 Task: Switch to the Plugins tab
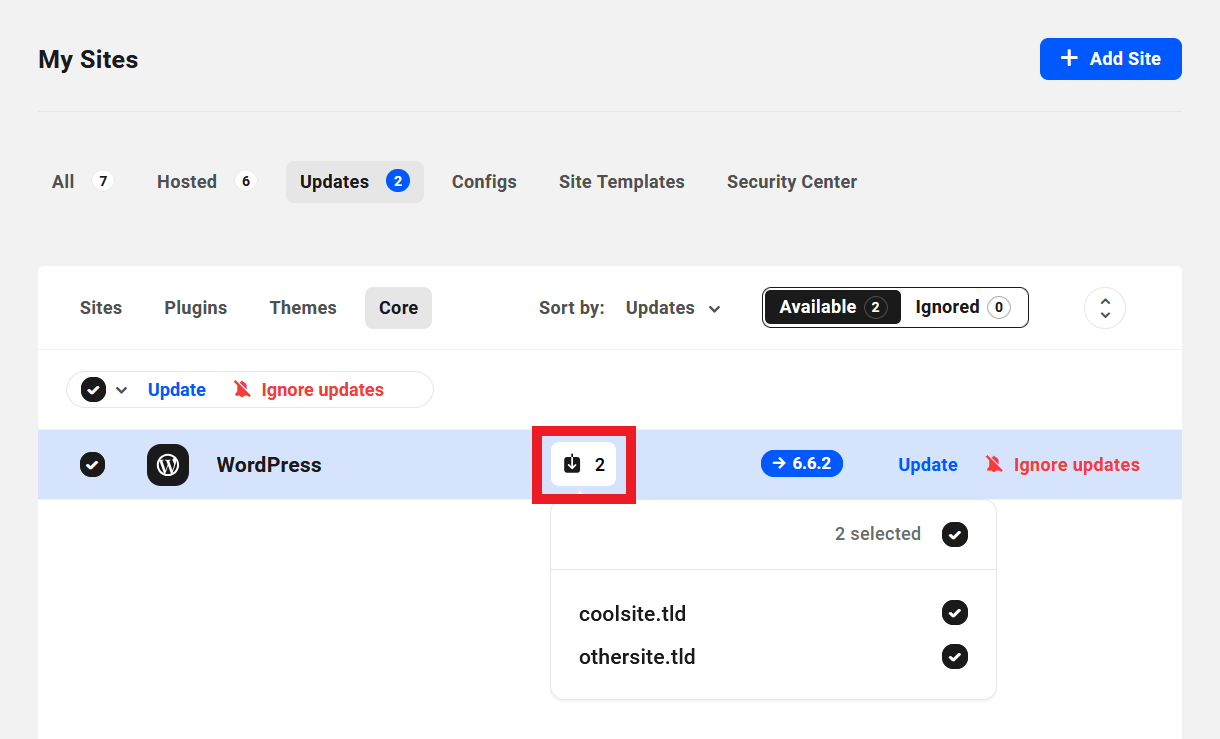coord(196,308)
